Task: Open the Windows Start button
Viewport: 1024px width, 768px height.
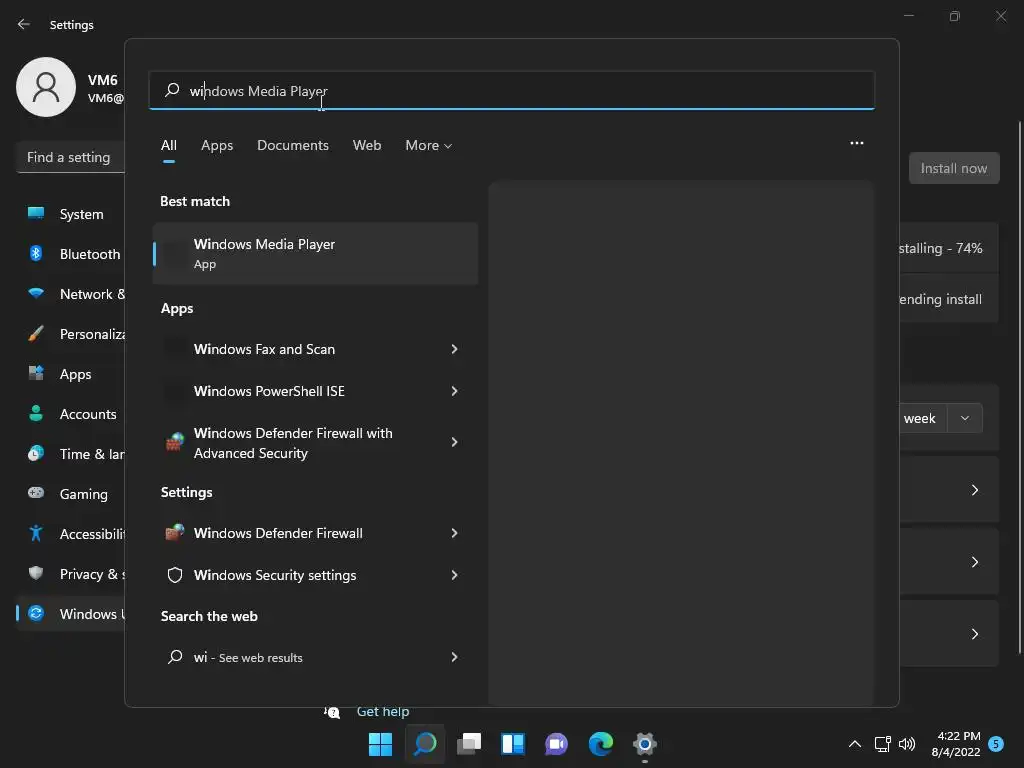Action: click(380, 744)
